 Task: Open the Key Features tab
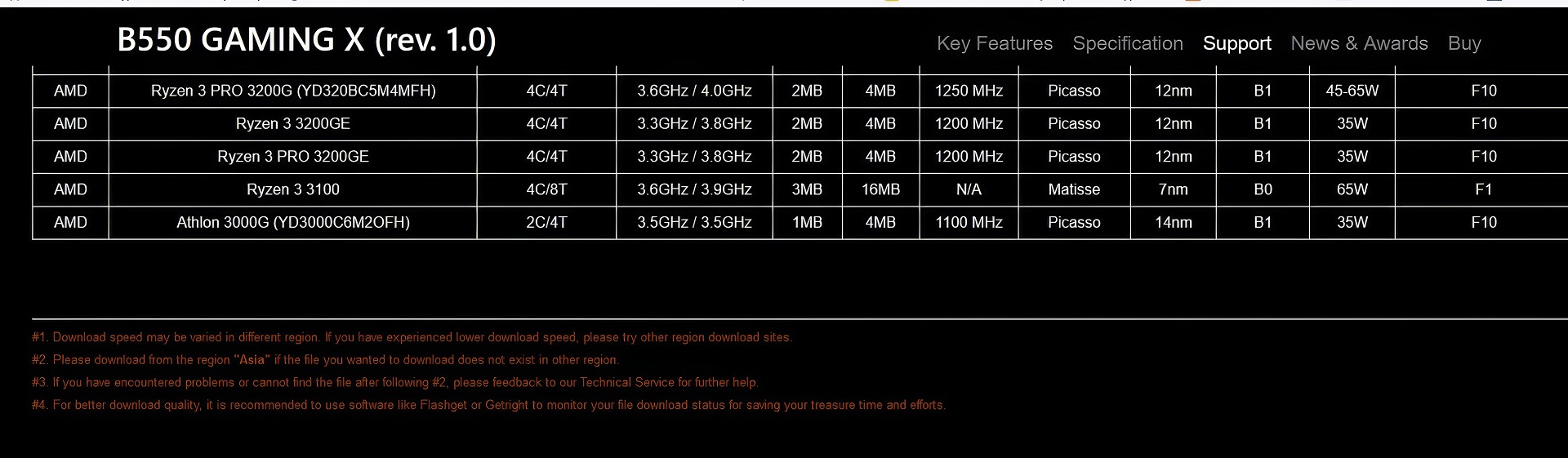coord(994,43)
